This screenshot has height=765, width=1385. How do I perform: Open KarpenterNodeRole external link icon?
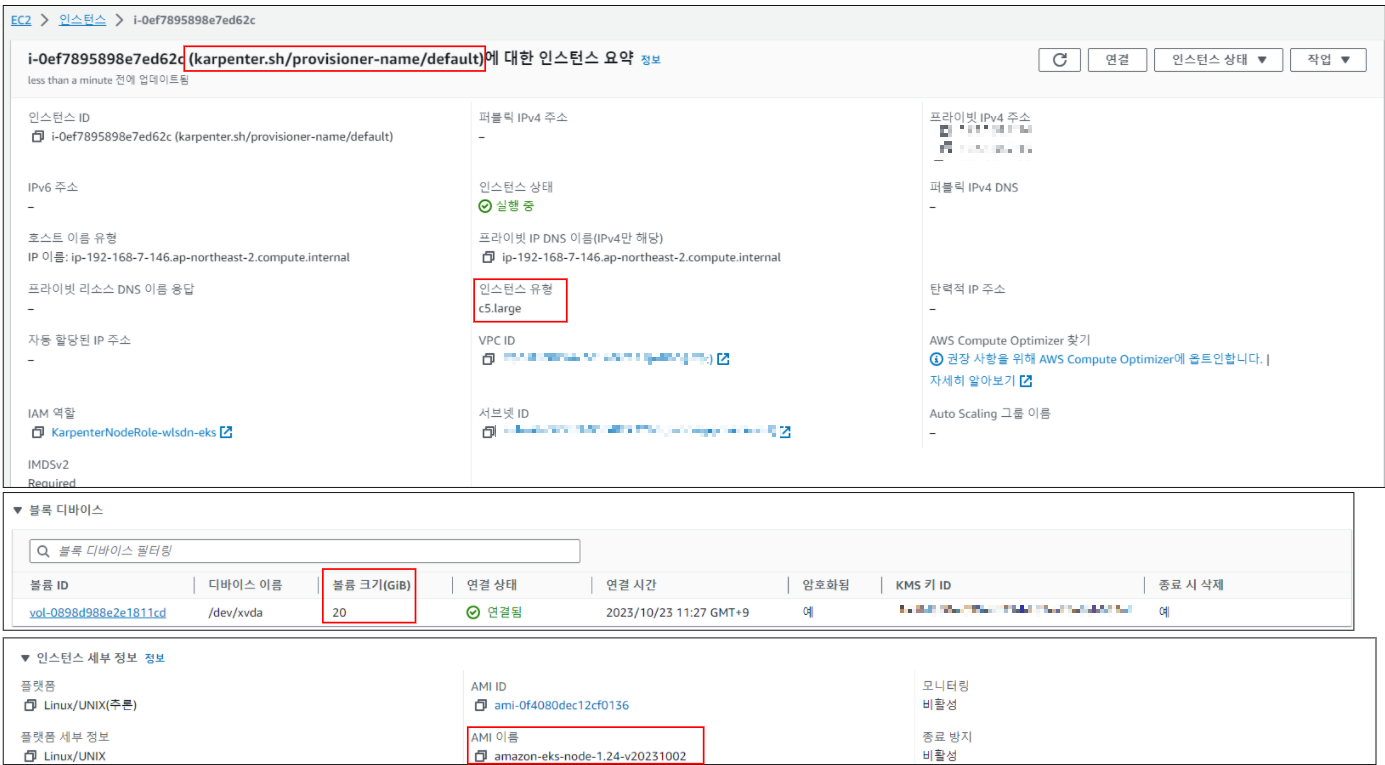click(226, 433)
